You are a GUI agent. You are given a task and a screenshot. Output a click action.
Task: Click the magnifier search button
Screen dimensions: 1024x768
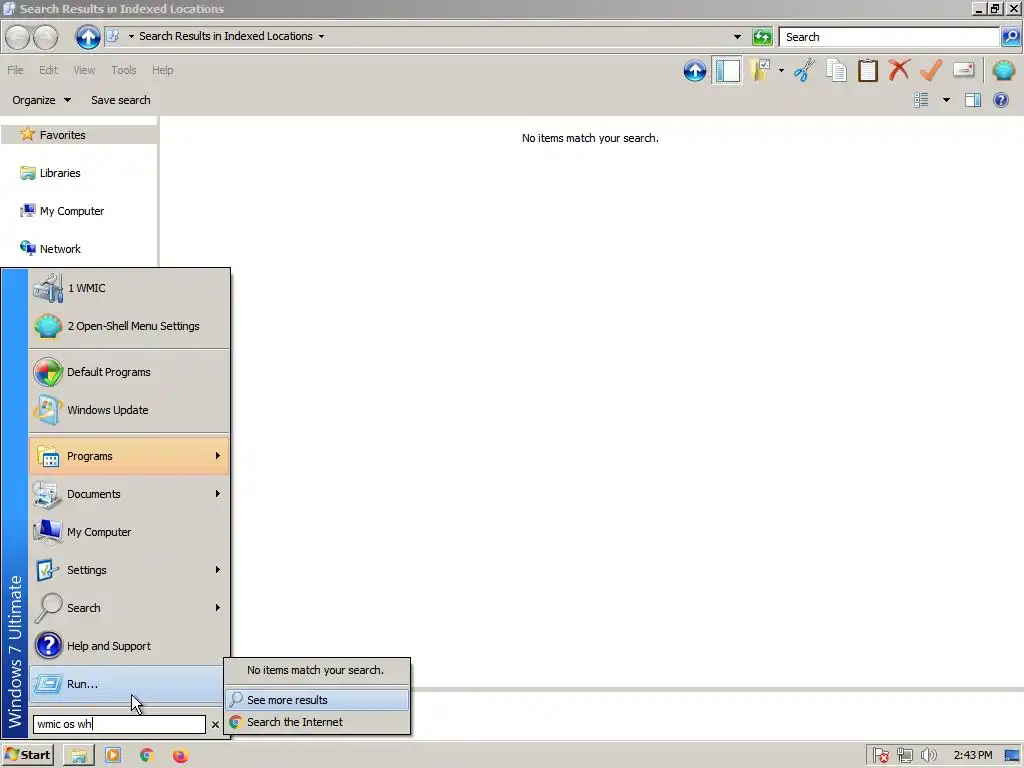pyautogui.click(x=1011, y=37)
